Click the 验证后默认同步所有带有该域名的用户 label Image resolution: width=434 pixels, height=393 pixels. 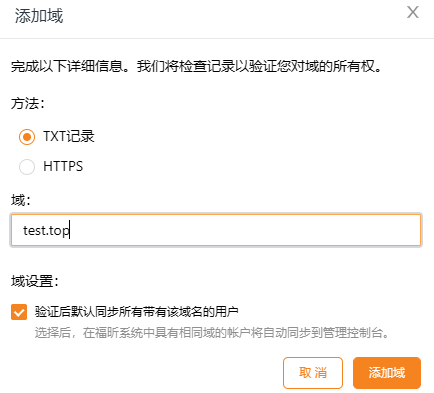click(x=137, y=312)
